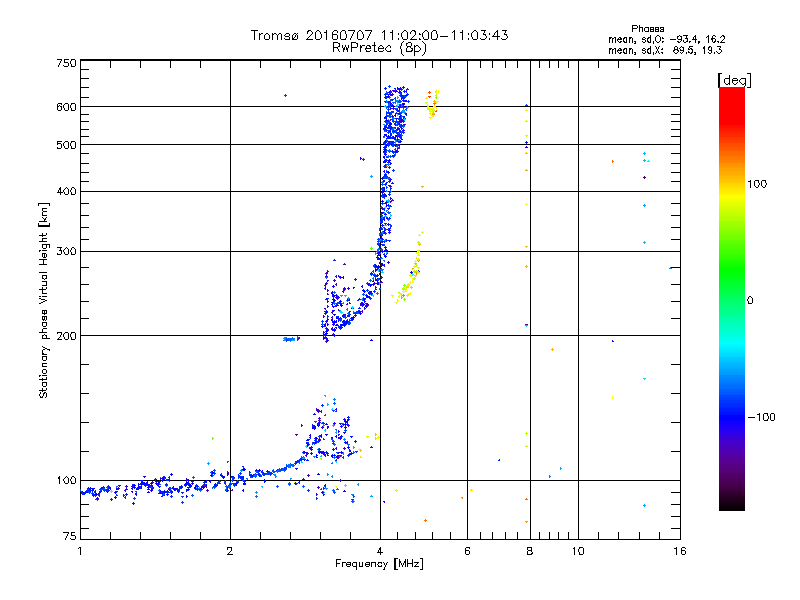Click the '200' y-axis tick label
800x600 pixels.
(66, 336)
